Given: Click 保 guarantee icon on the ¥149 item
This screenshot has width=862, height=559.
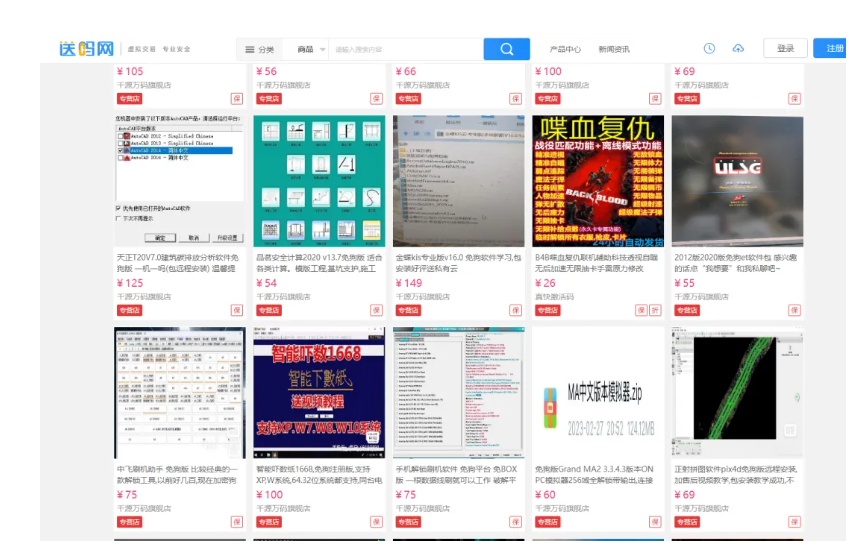Looking at the screenshot, I should pyautogui.click(x=516, y=311).
